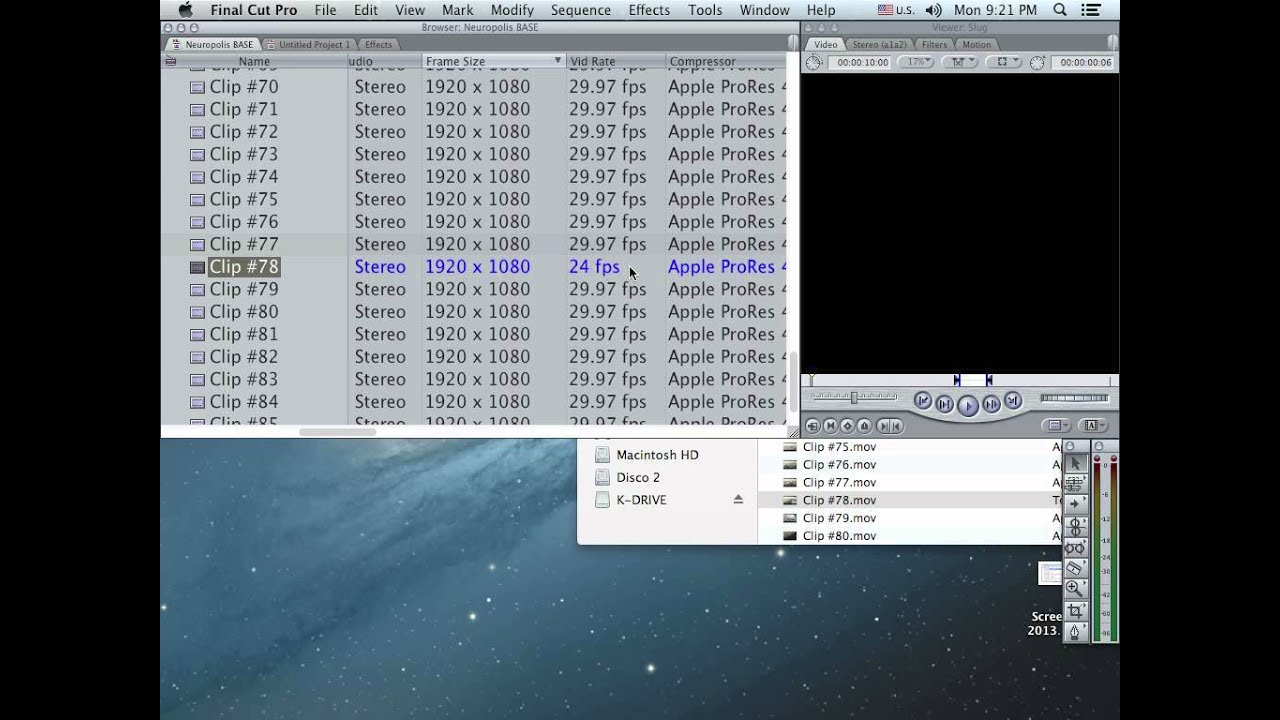Open the File menu
The height and width of the screenshot is (720, 1280).
[x=325, y=10]
